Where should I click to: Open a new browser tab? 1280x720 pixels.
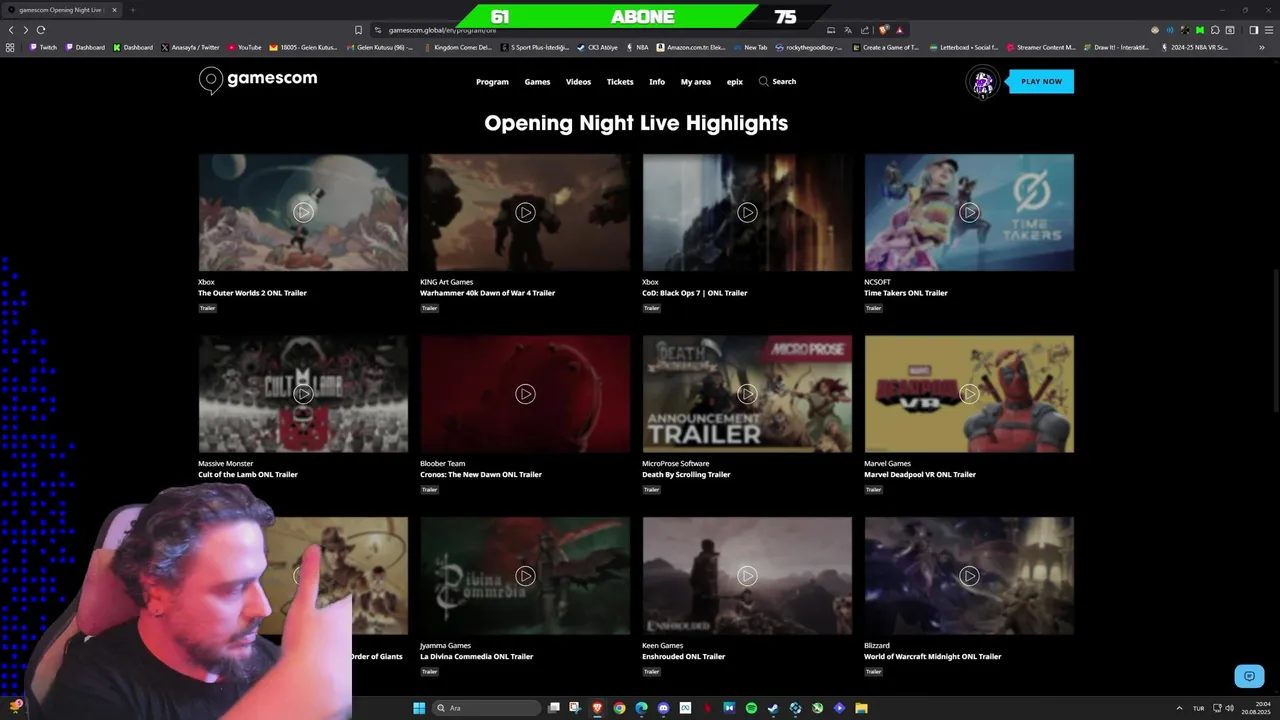point(132,10)
